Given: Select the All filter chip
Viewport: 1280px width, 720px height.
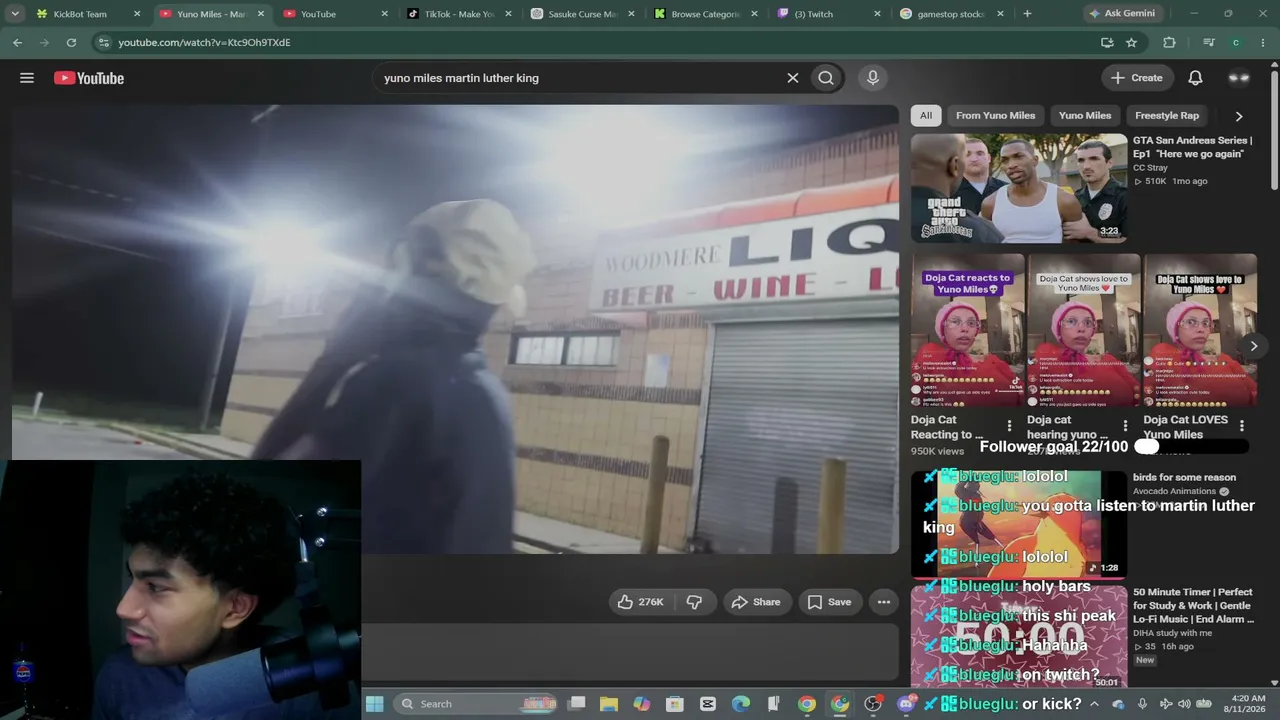Looking at the screenshot, I should click(x=926, y=116).
